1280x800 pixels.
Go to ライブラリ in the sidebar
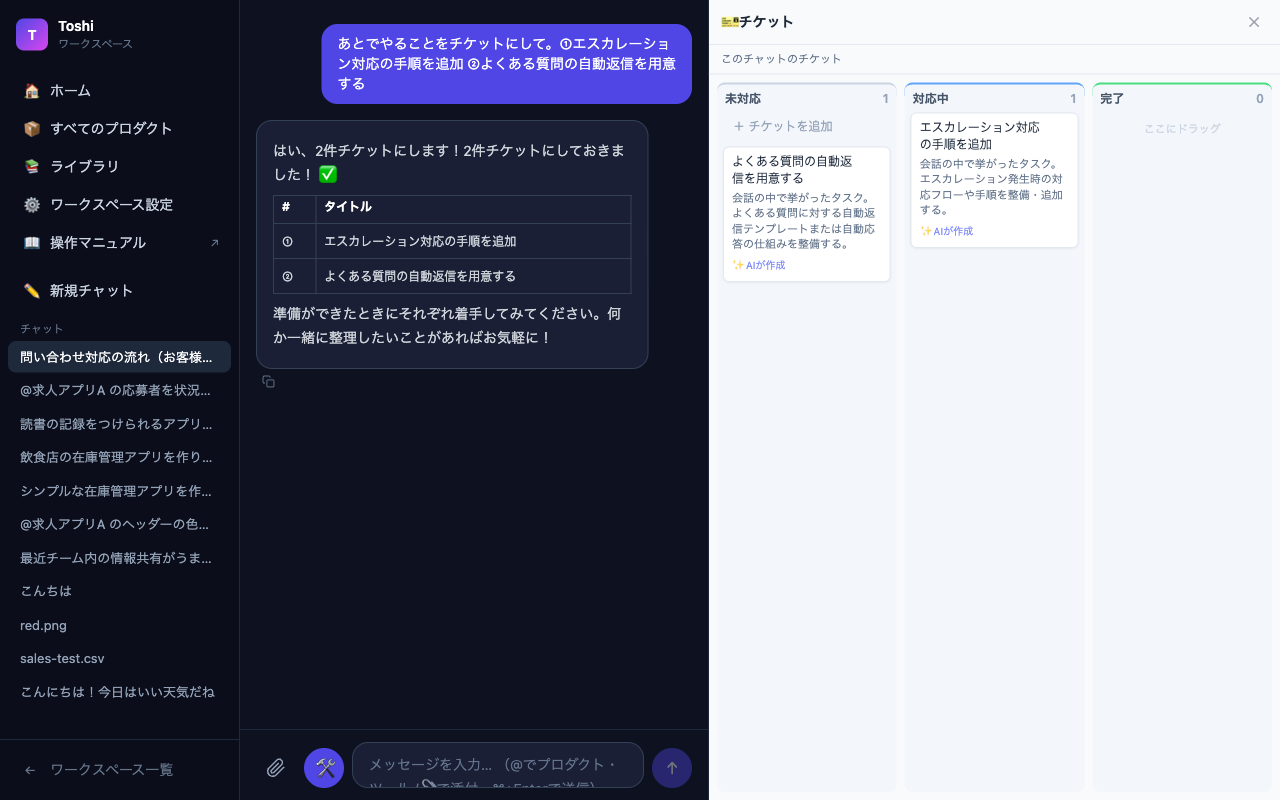click(120, 166)
